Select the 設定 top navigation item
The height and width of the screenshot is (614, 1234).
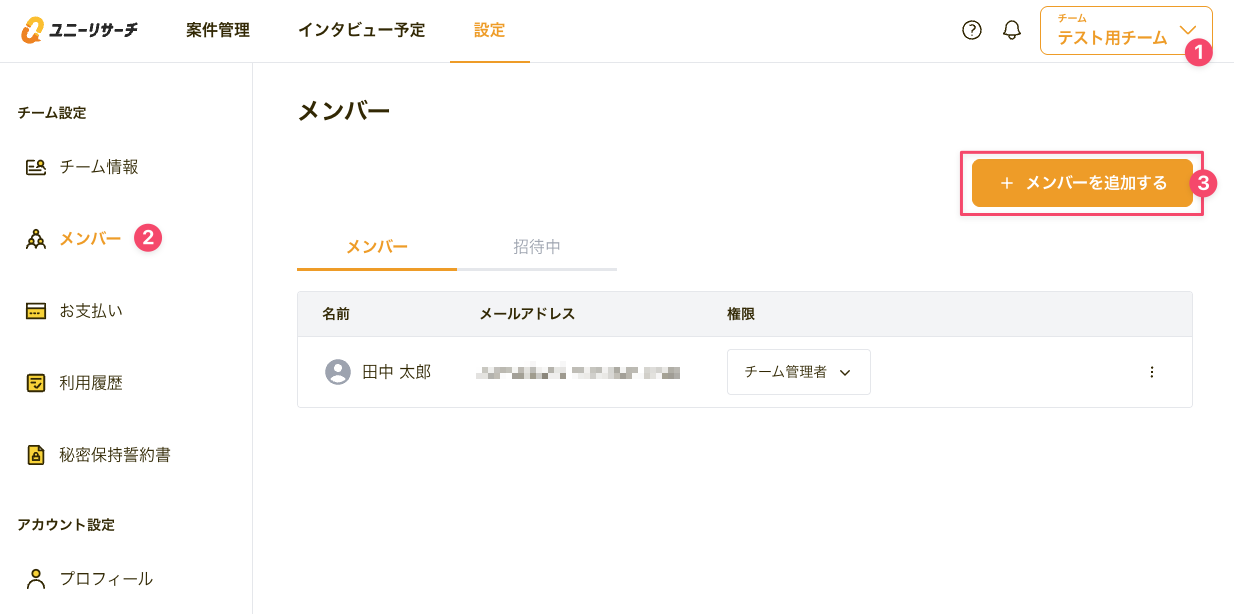(489, 30)
